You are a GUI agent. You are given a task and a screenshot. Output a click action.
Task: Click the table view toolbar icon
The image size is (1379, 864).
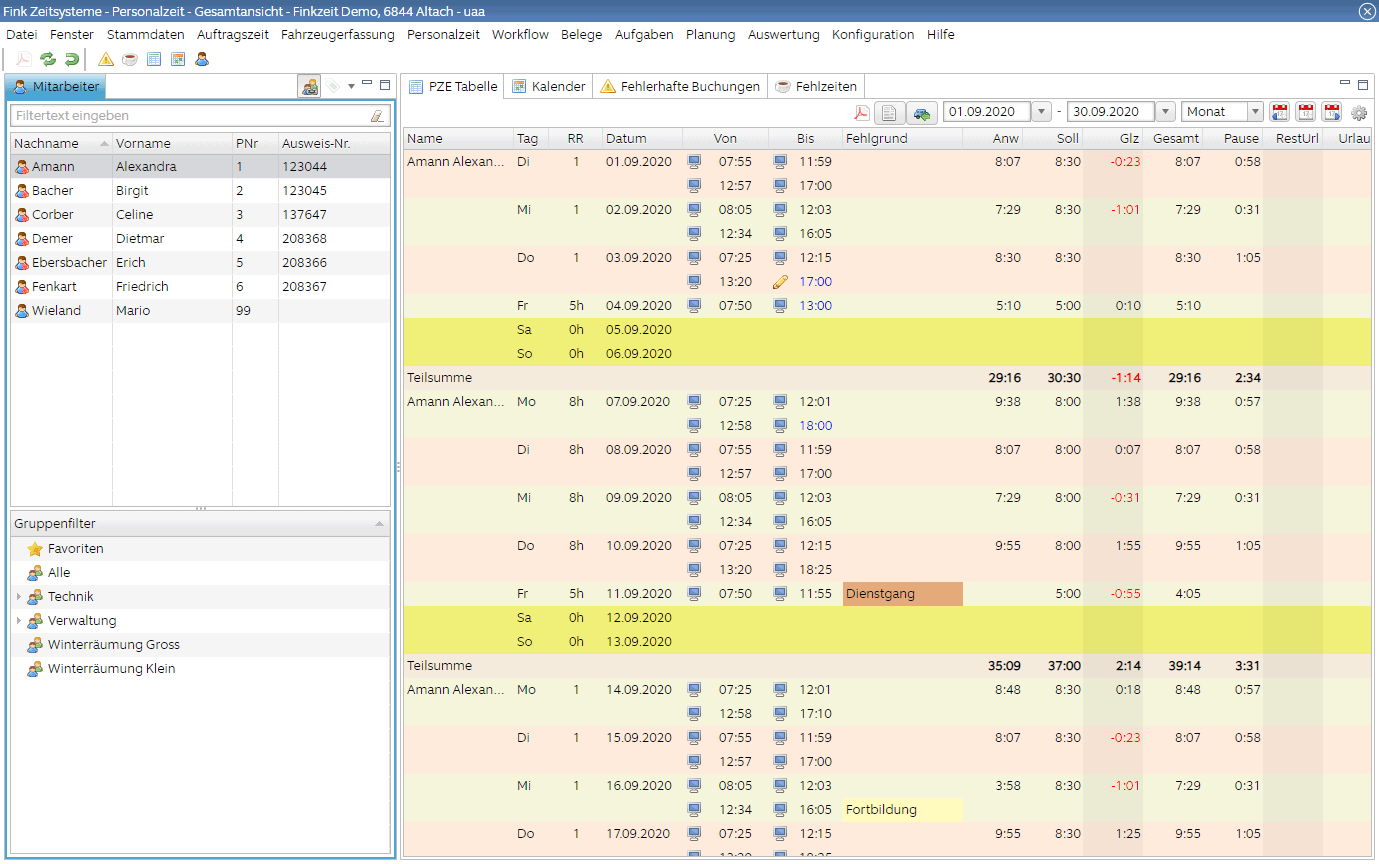(154, 59)
